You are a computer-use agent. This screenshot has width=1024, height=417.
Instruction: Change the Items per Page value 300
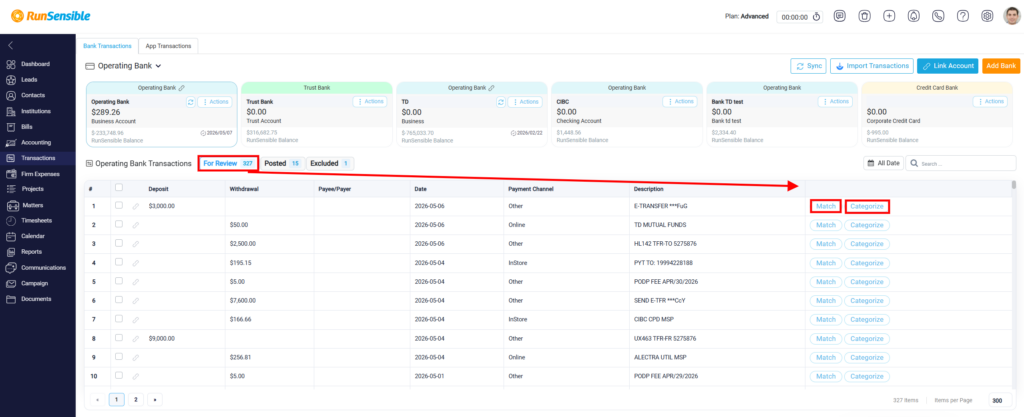pyautogui.click(x=997, y=400)
